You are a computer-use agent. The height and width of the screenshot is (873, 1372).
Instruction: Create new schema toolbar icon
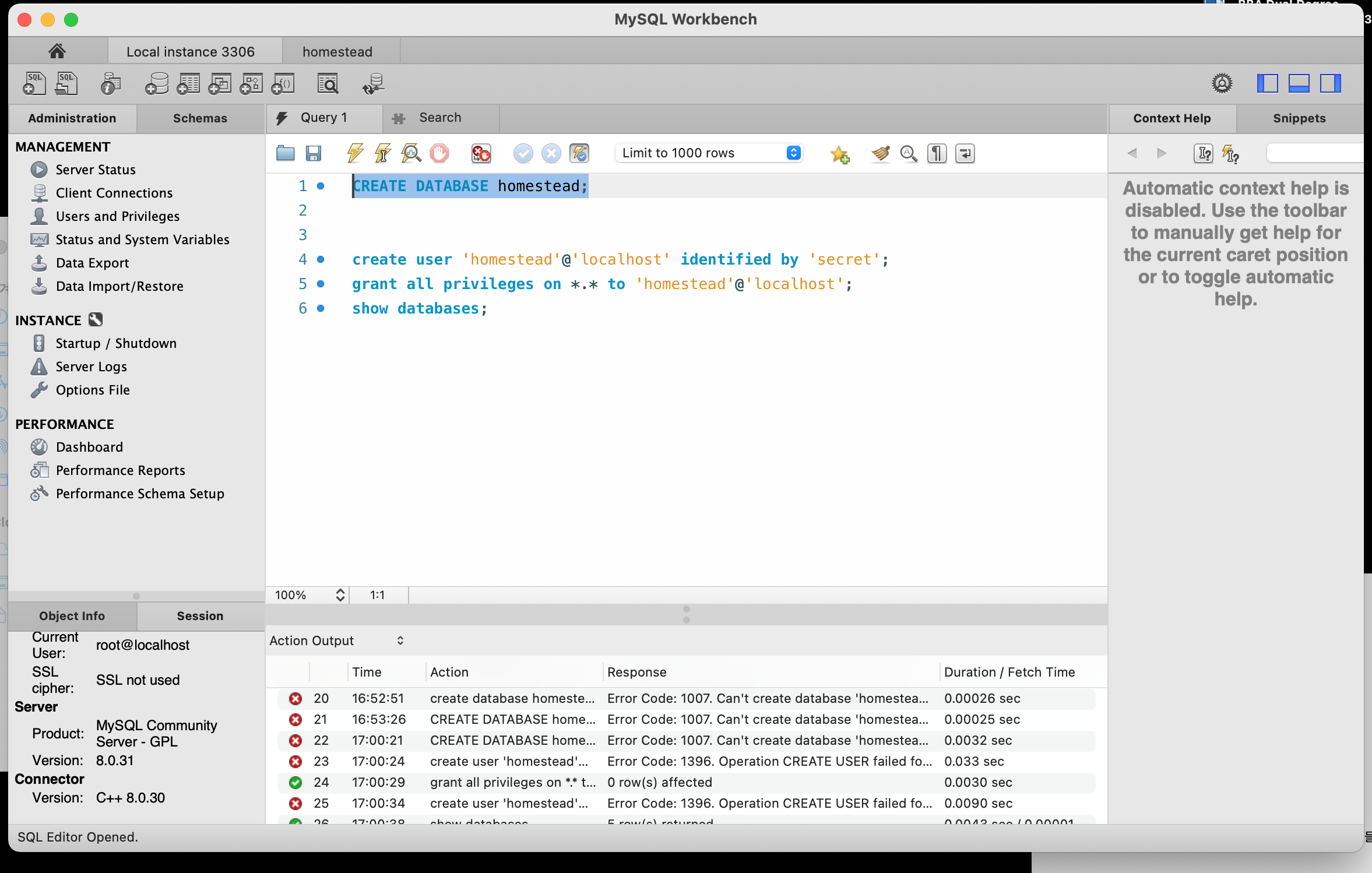click(156, 84)
